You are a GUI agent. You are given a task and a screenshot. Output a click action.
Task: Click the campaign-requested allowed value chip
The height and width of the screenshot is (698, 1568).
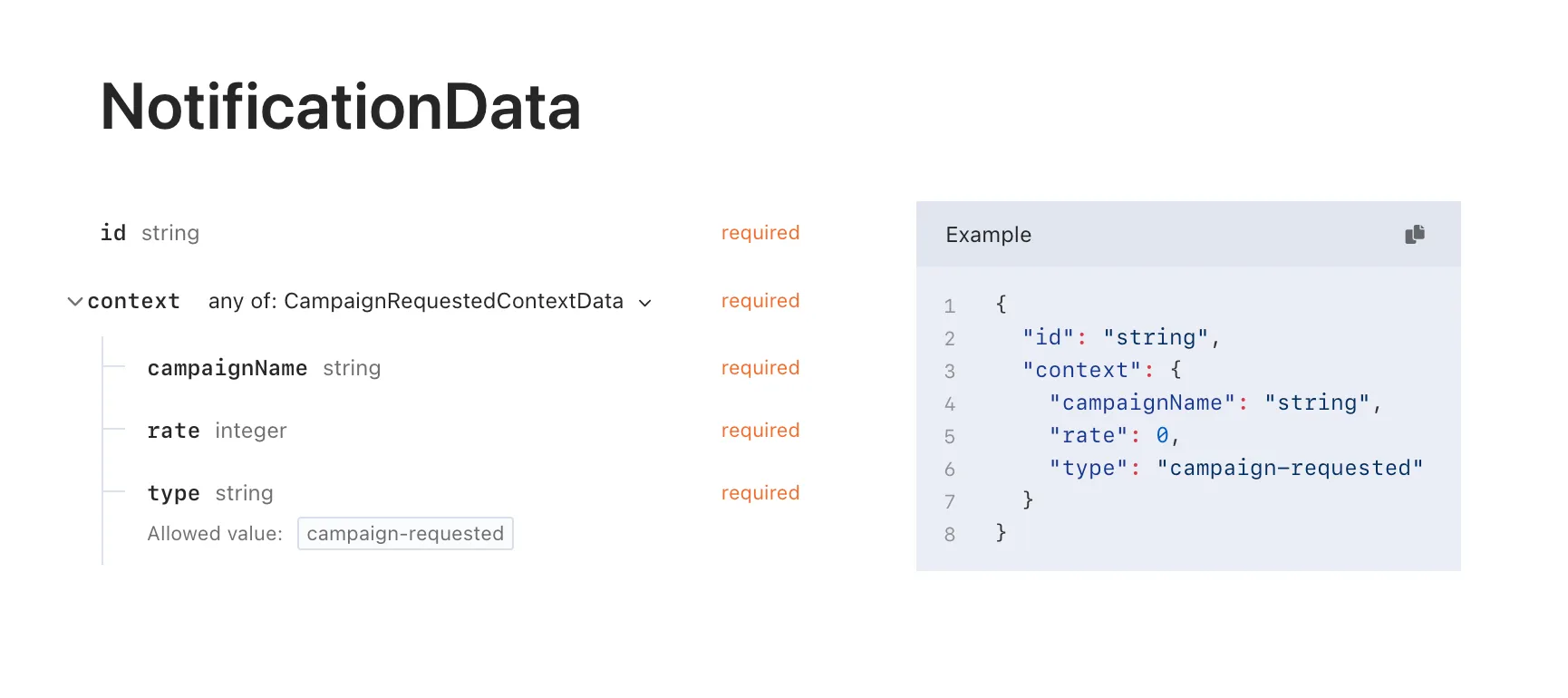405,533
